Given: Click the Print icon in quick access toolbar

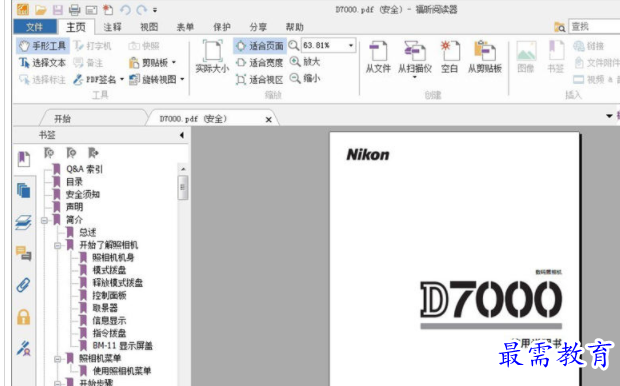Looking at the screenshot, I should [x=74, y=9].
